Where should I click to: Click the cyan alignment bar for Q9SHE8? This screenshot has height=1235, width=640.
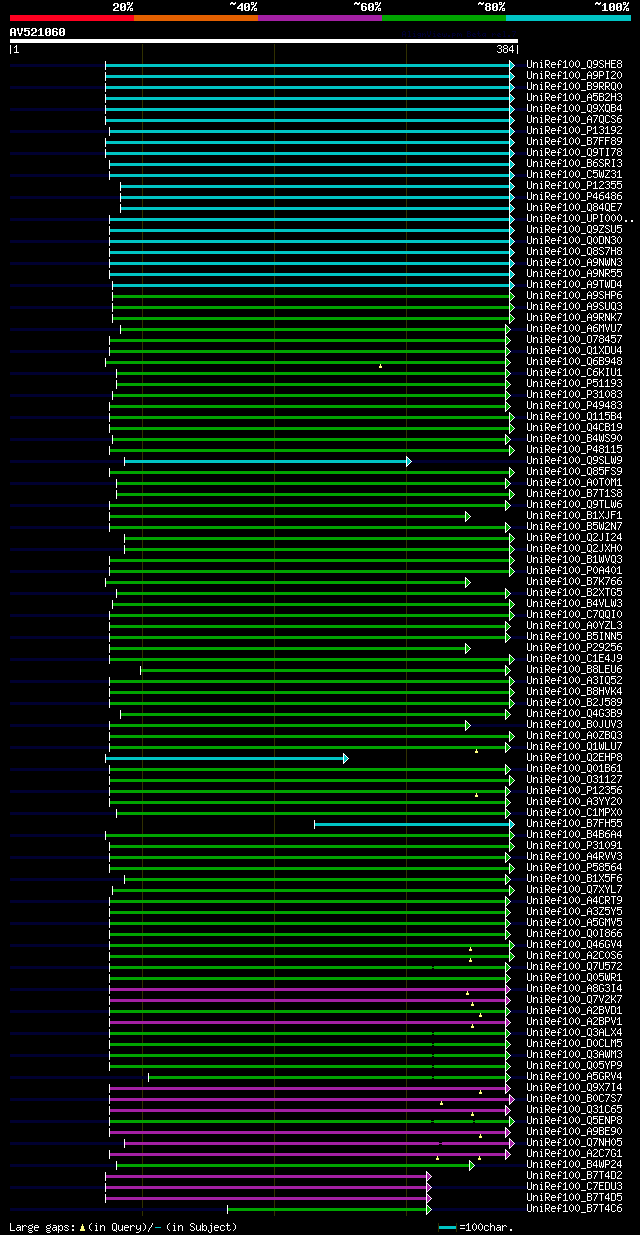tap(310, 65)
